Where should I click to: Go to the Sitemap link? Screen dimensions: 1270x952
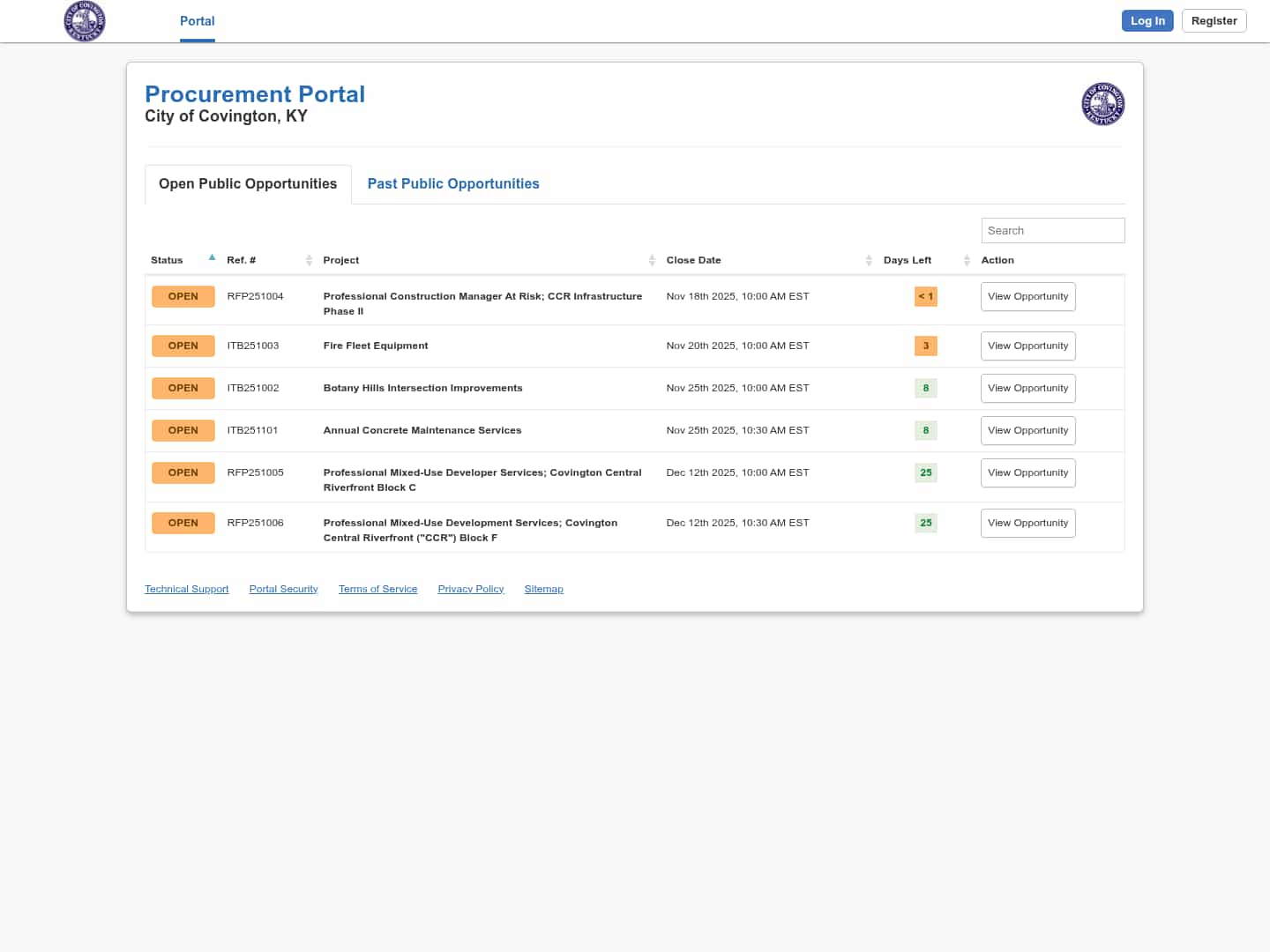(x=543, y=589)
